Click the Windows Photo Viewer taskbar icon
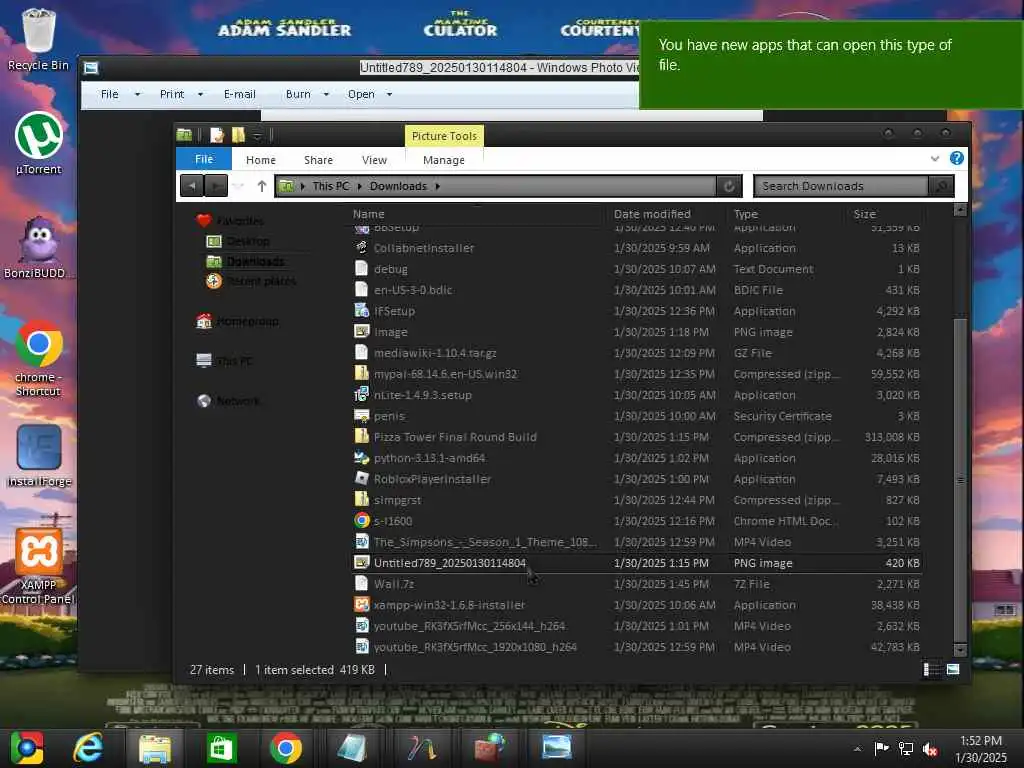This screenshot has height=768, width=1024. (x=557, y=748)
